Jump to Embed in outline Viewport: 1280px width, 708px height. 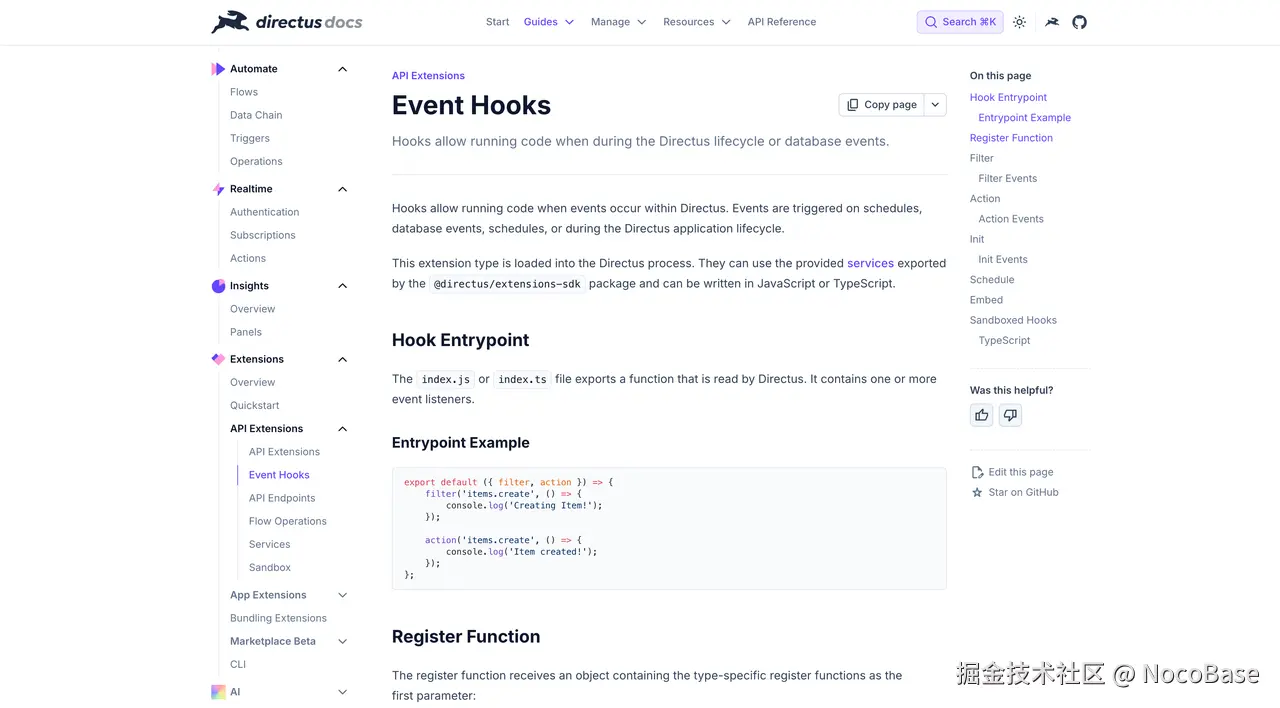coord(986,300)
